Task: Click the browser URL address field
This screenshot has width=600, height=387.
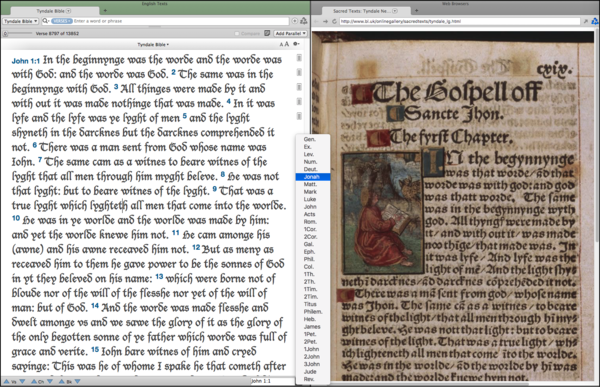Action: click(x=459, y=21)
